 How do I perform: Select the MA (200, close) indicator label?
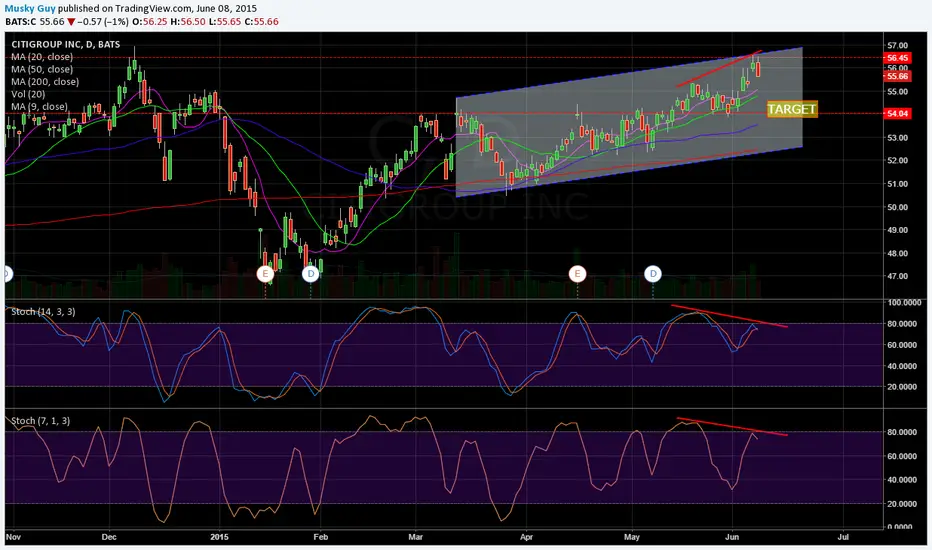pos(45,82)
